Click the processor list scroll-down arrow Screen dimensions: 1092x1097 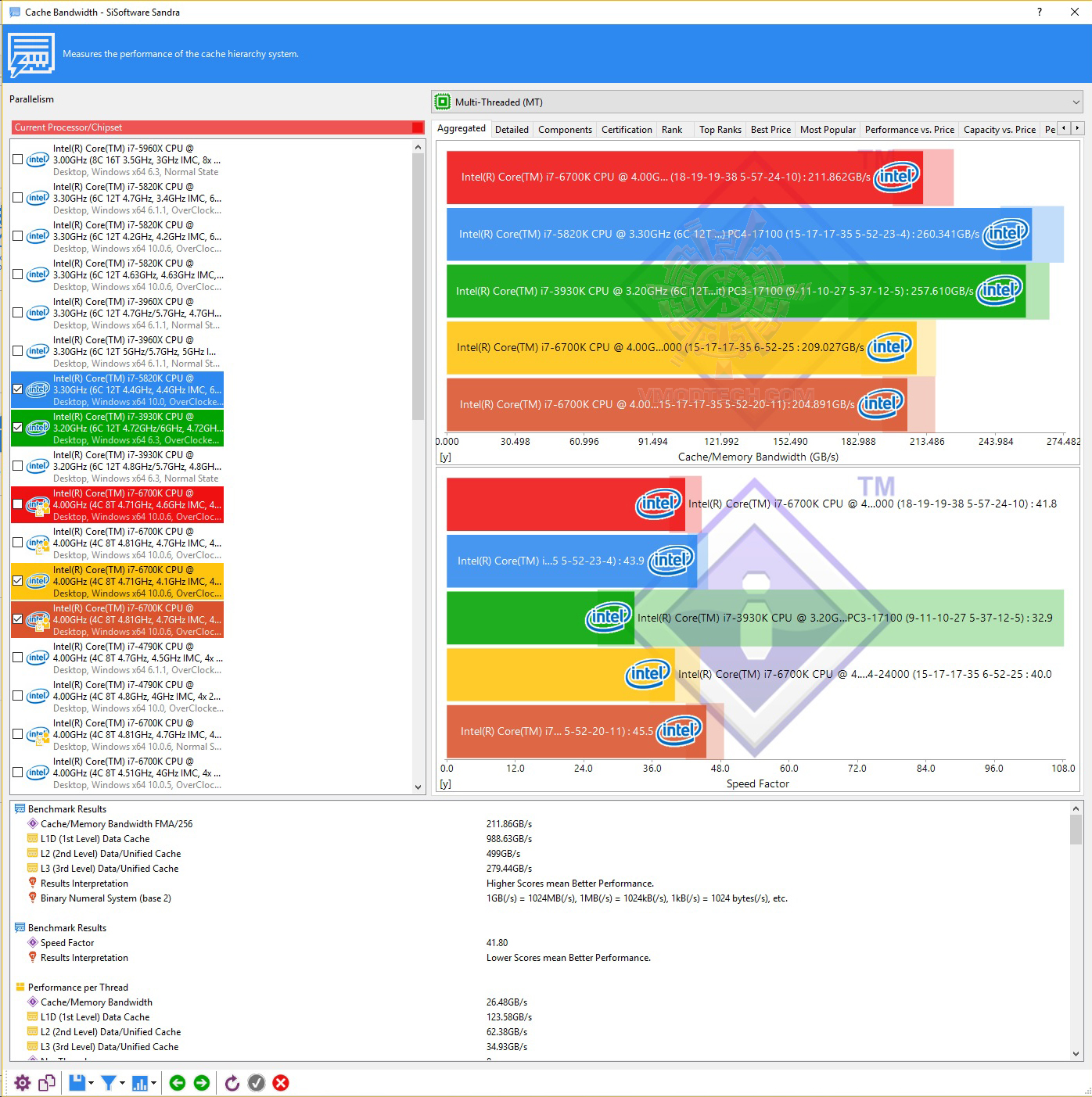pyautogui.click(x=418, y=787)
